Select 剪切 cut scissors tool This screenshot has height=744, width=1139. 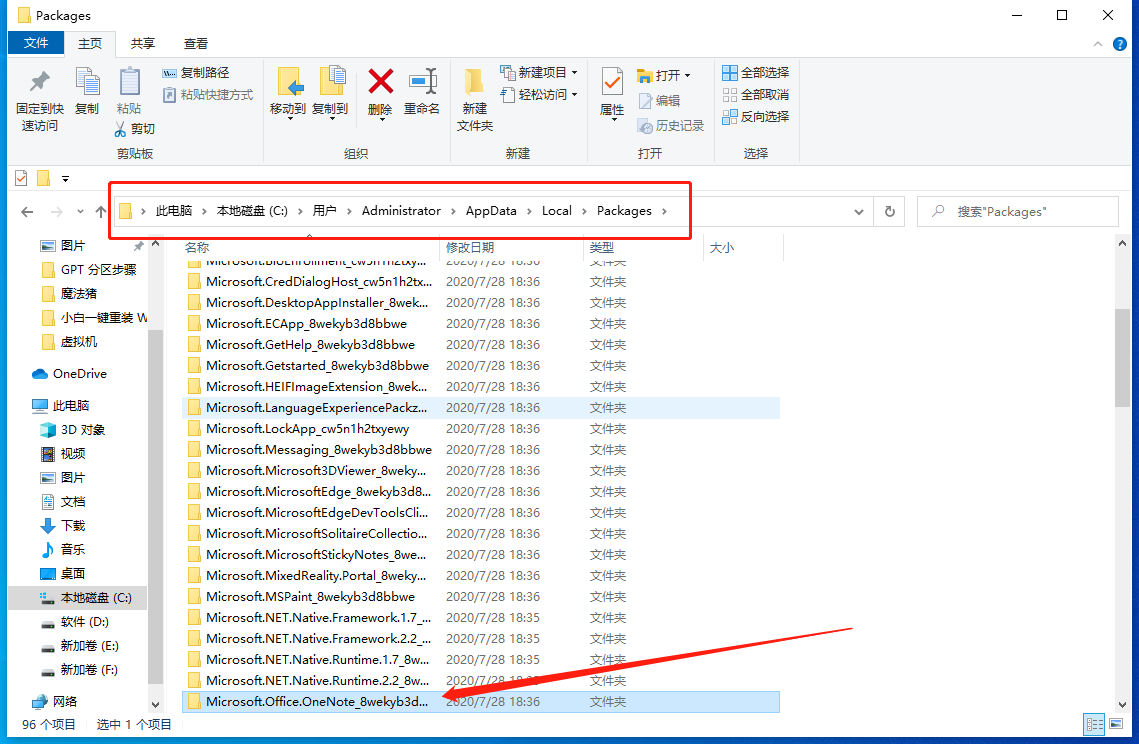135,129
